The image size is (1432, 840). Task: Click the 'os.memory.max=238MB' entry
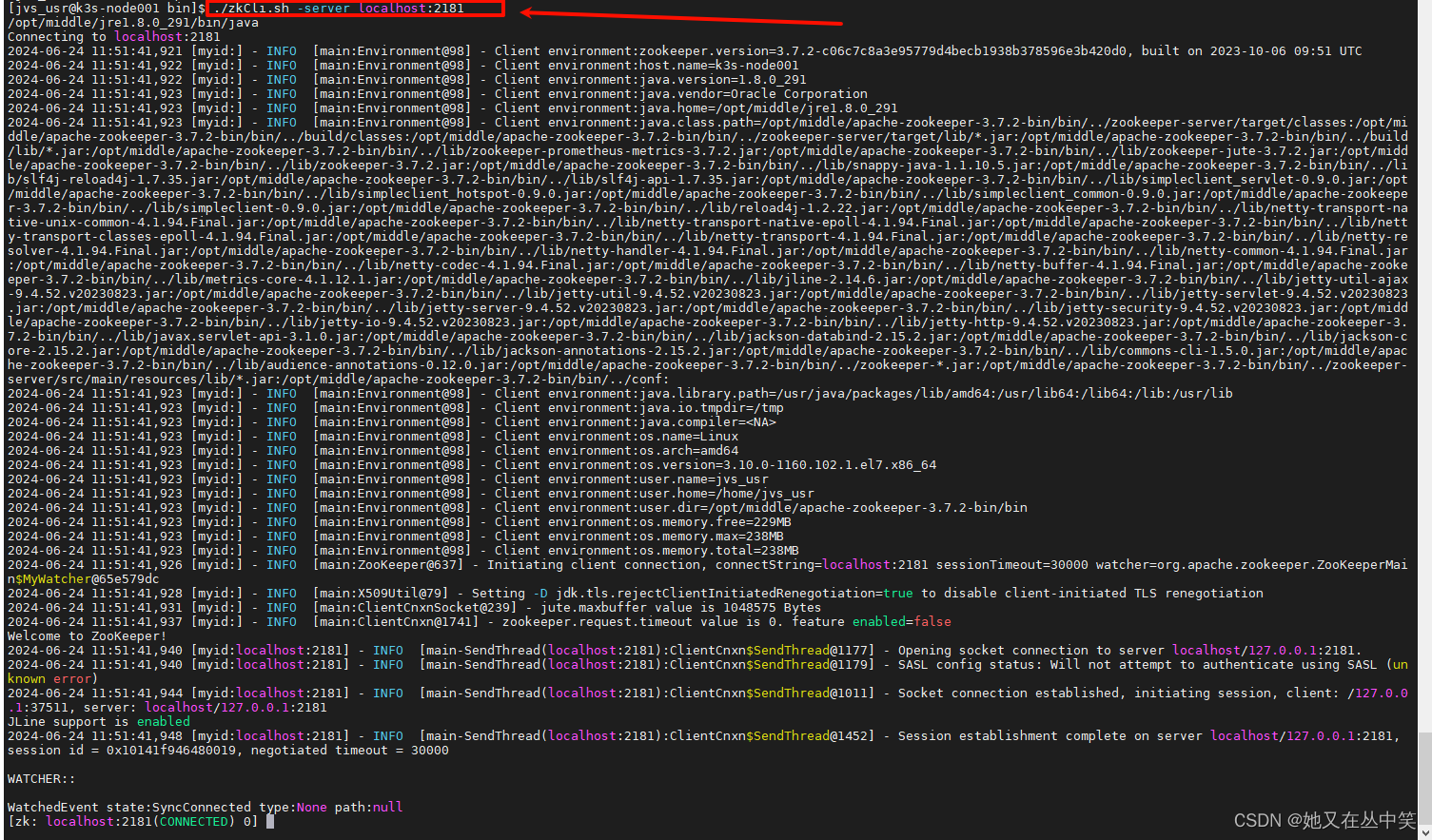[712, 536]
